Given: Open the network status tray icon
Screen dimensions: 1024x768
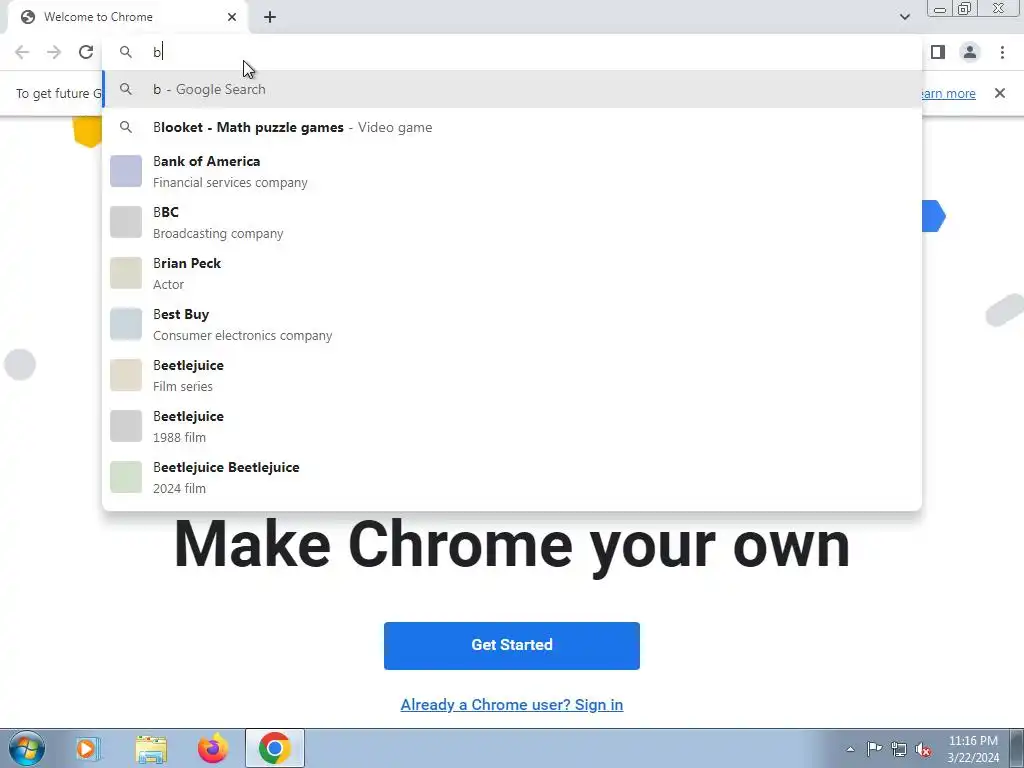Looking at the screenshot, I should coord(899,749).
